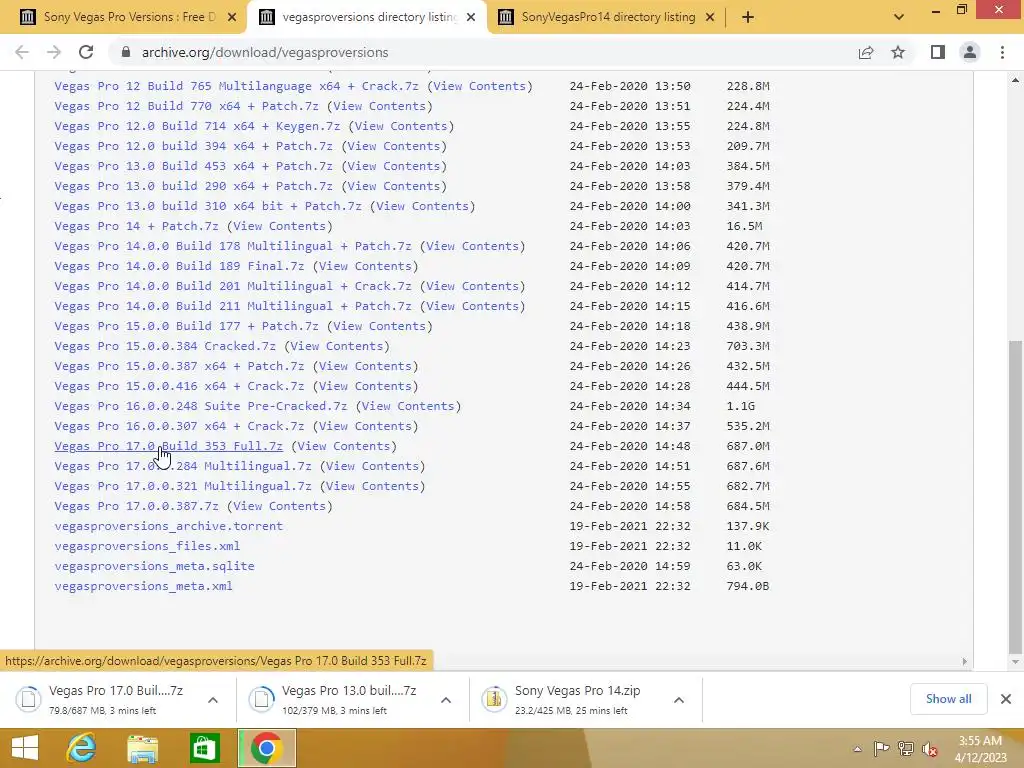Open vegasproversions_meta.xml
Image resolution: width=1024 pixels, height=768 pixels.
click(143, 586)
